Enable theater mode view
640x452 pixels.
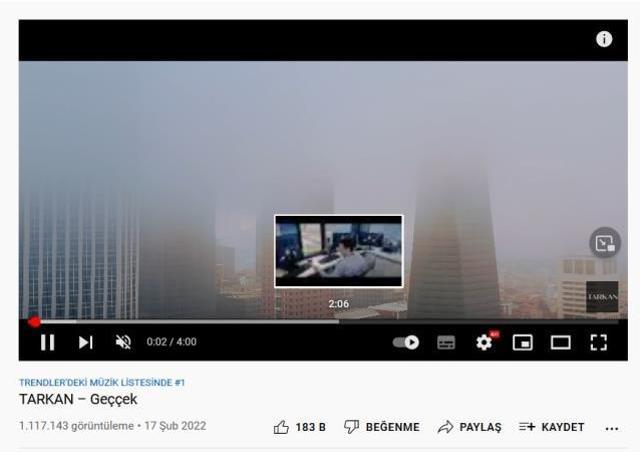coord(561,342)
